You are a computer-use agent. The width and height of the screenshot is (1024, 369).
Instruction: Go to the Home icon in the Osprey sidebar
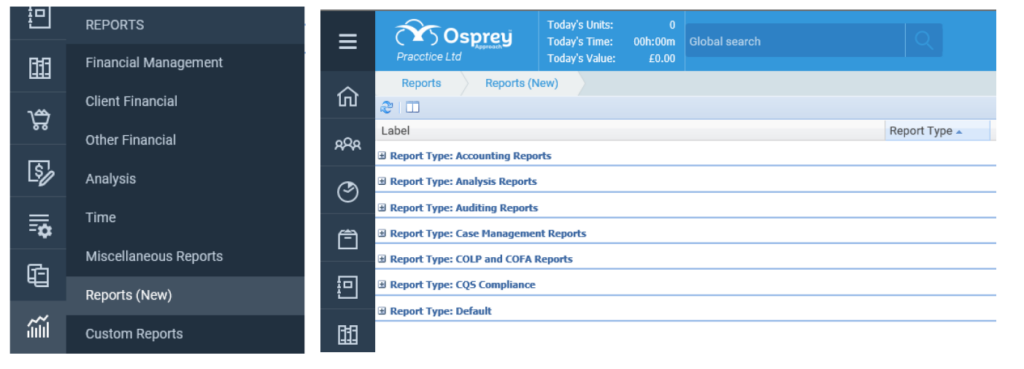pyautogui.click(x=347, y=97)
